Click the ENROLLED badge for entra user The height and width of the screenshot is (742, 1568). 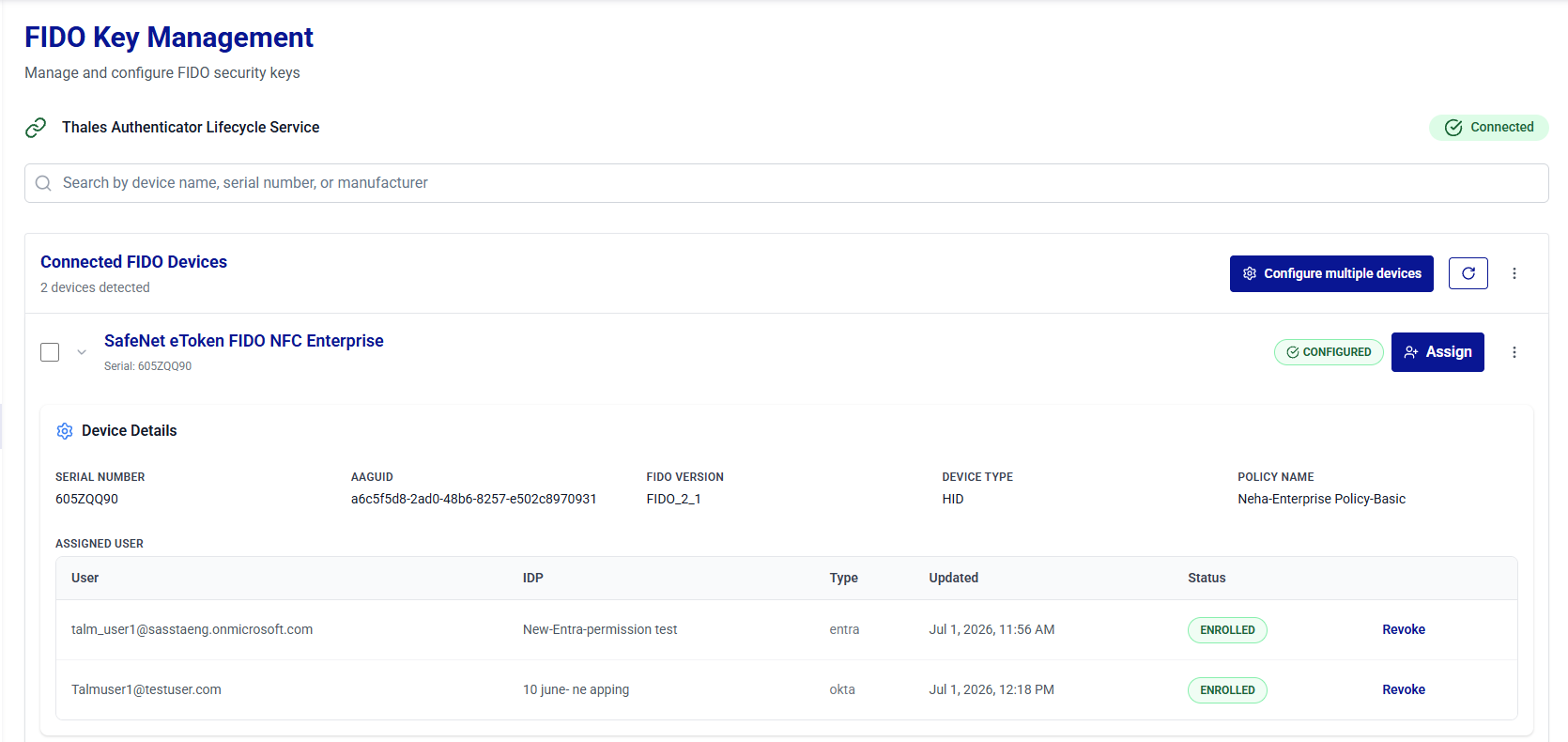1227,630
